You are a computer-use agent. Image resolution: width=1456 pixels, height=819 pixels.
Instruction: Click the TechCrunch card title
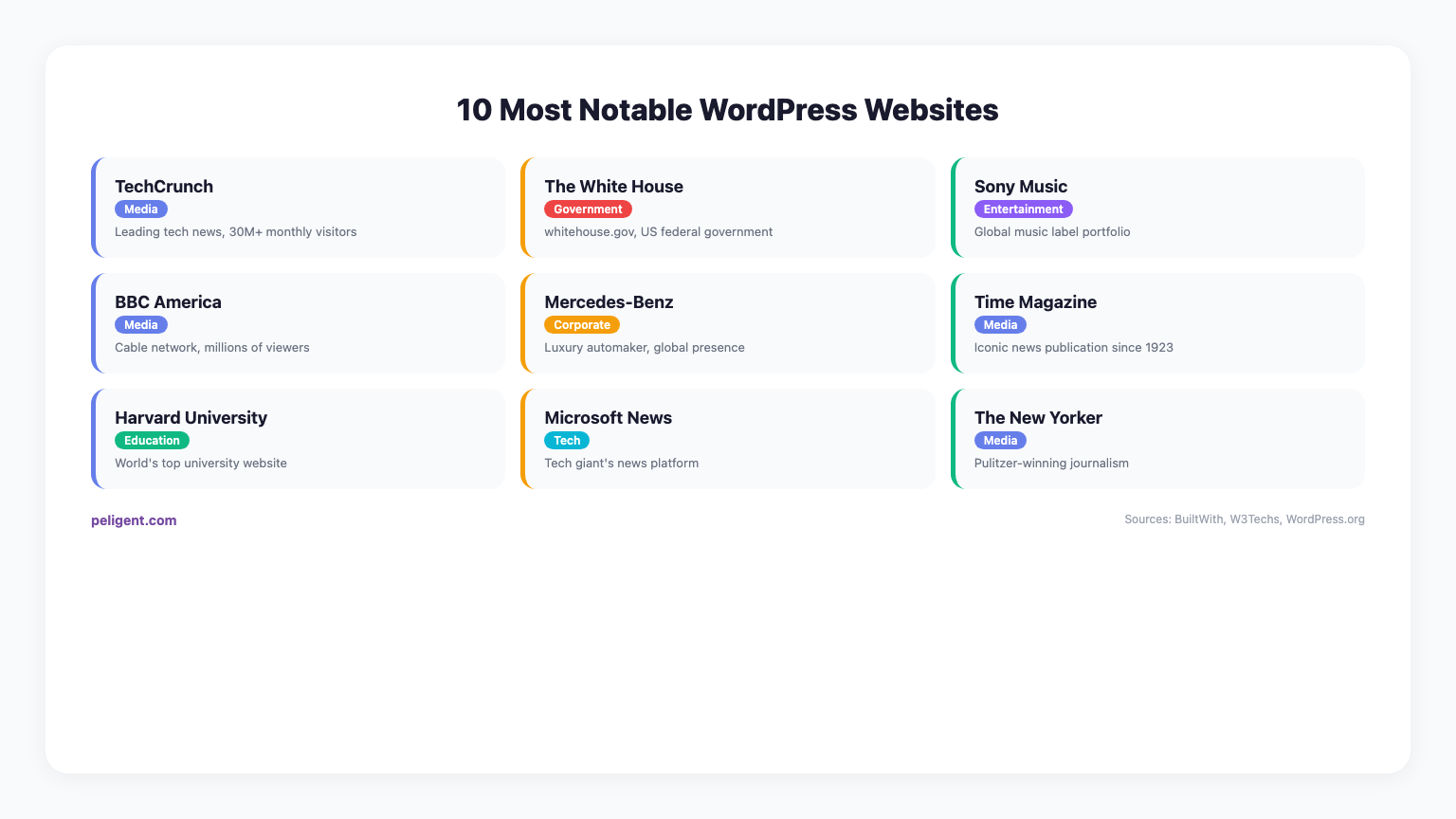coord(164,187)
